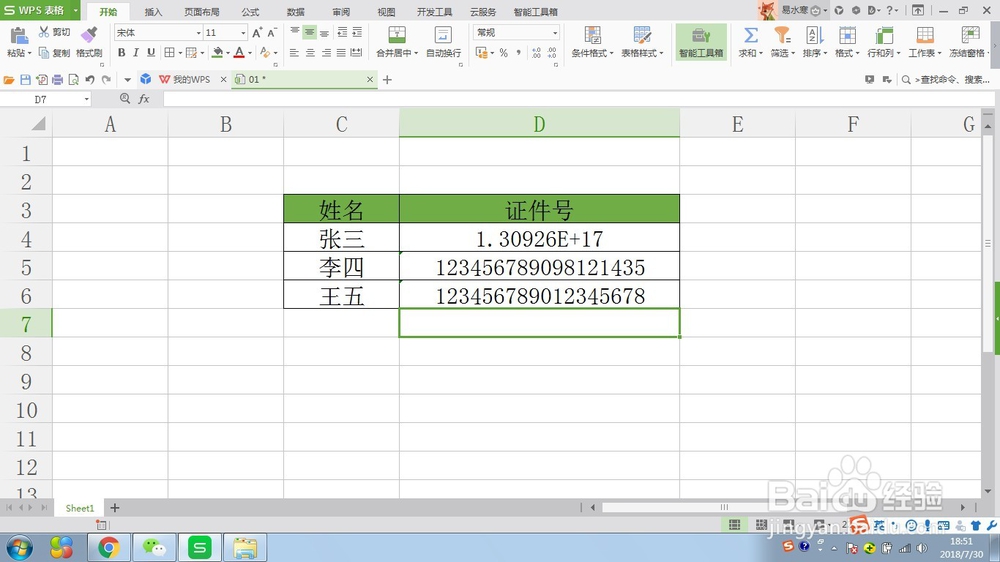
Task: Switch to the 页面布局 (Page Layout) tab
Action: pyautogui.click(x=202, y=11)
